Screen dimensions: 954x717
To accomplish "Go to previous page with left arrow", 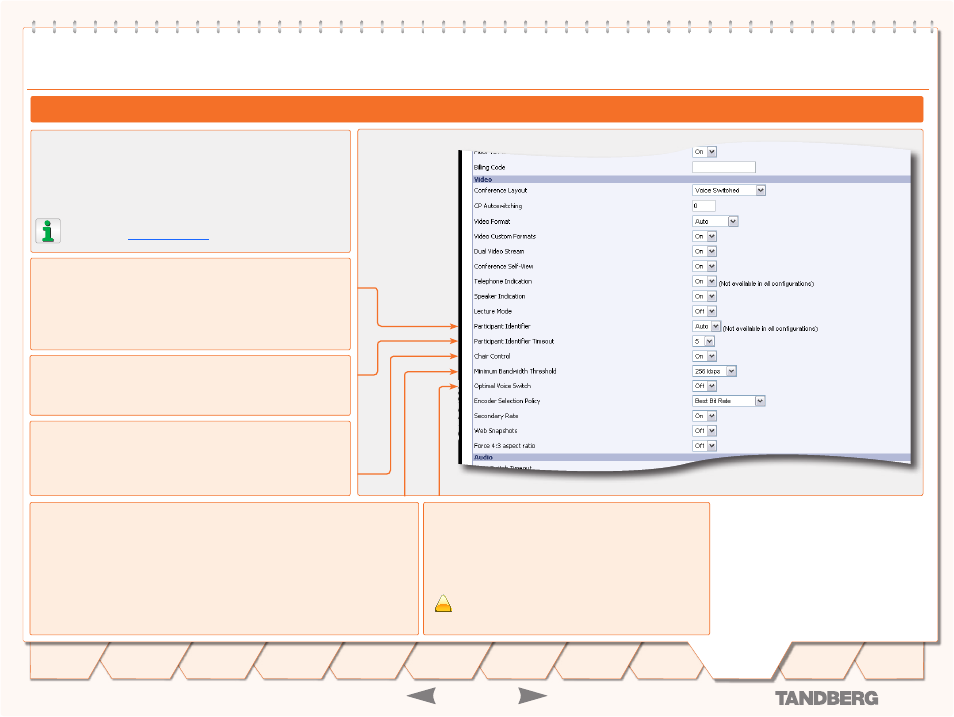I will click(x=421, y=696).
